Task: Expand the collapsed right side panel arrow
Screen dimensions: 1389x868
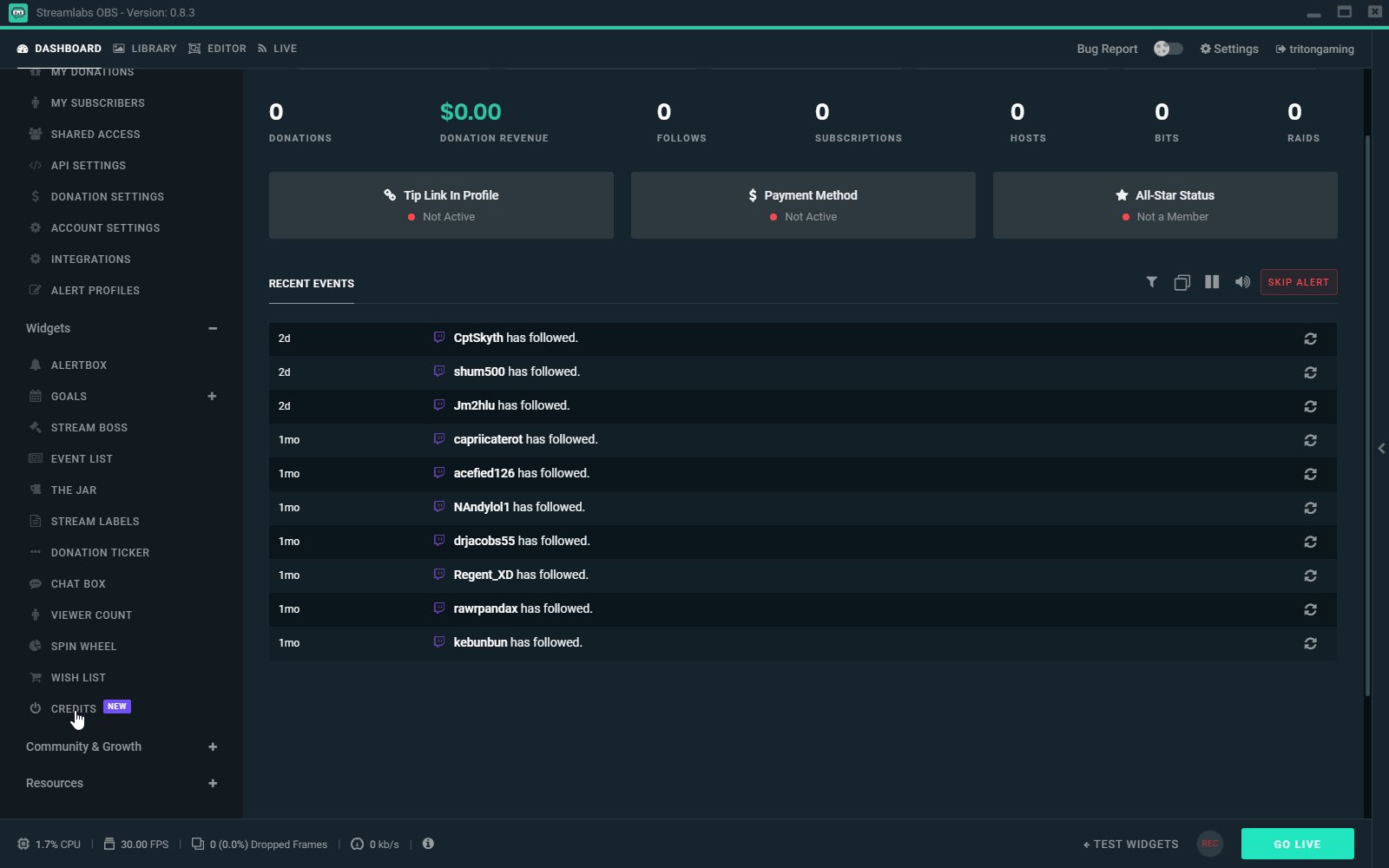Action: click(x=1381, y=448)
